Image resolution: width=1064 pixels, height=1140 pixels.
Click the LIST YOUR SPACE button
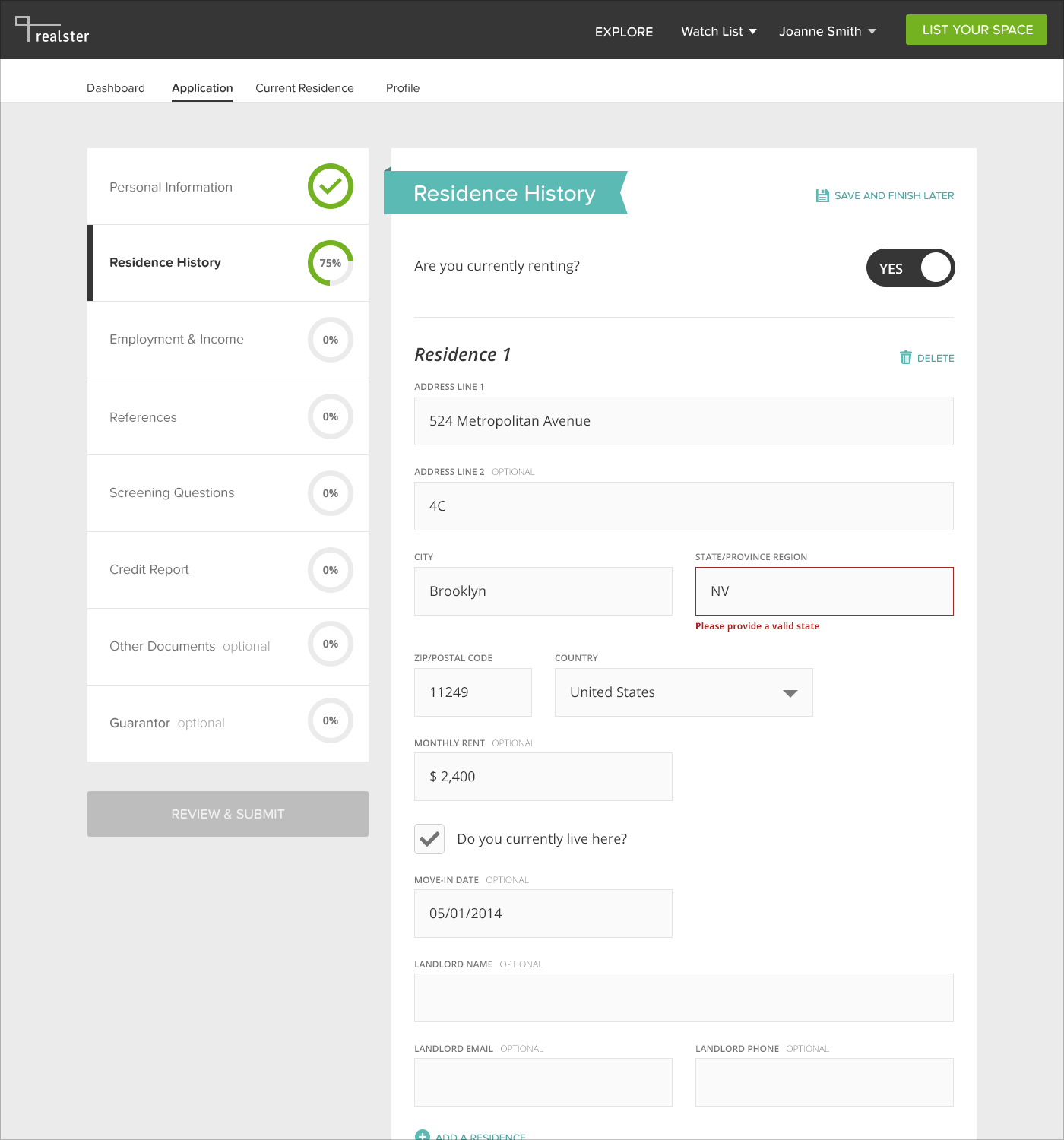976,29
